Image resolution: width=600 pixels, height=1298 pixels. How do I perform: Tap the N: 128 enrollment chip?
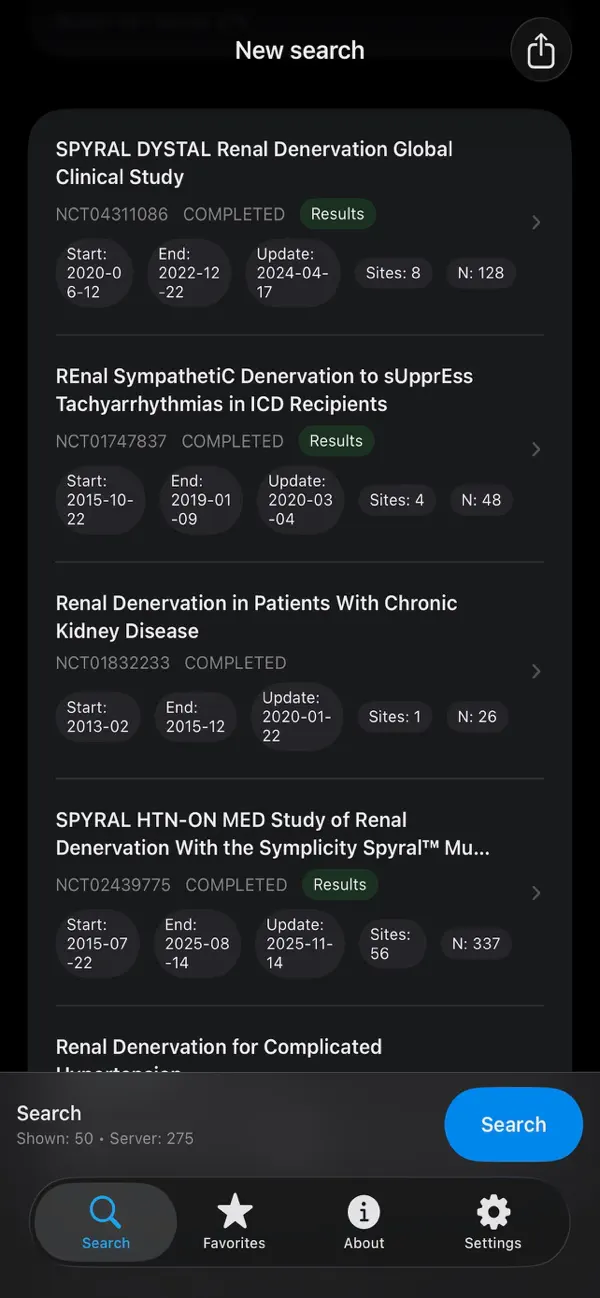(480, 273)
